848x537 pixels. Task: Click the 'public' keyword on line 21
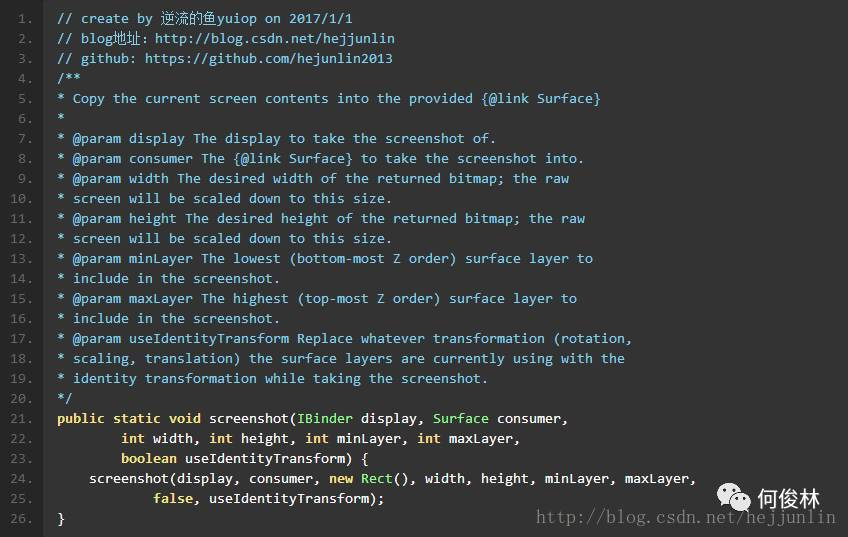81,419
